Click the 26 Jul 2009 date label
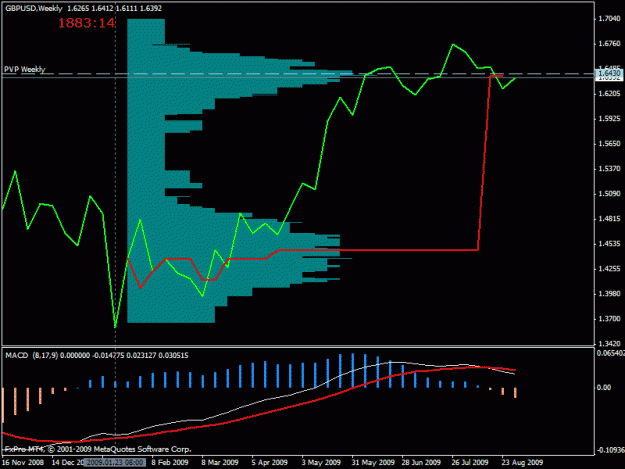Screen dimensions: 625x469 (x=470, y=462)
